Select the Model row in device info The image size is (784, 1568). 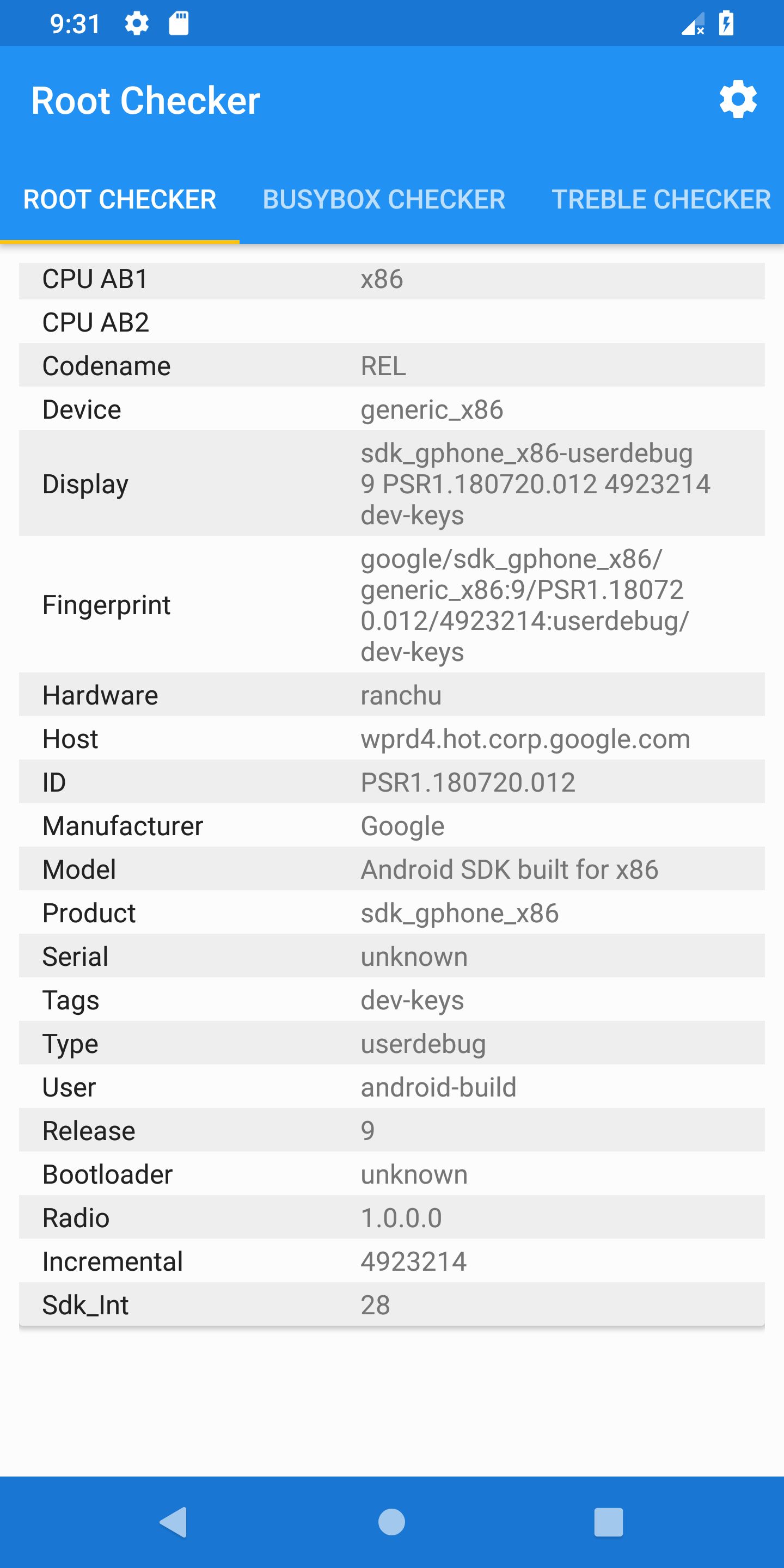[391, 869]
